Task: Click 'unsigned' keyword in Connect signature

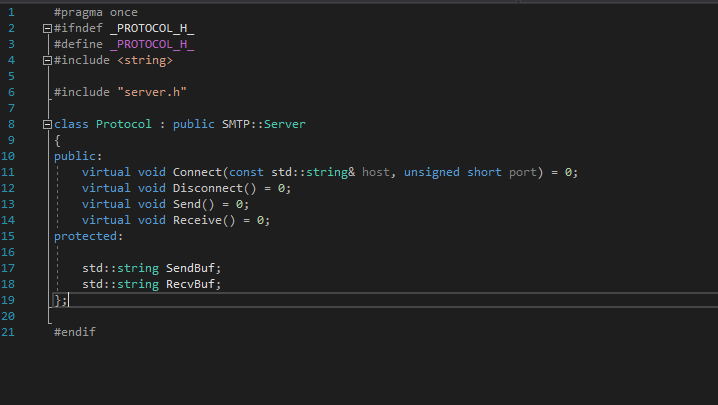Action: click(431, 172)
